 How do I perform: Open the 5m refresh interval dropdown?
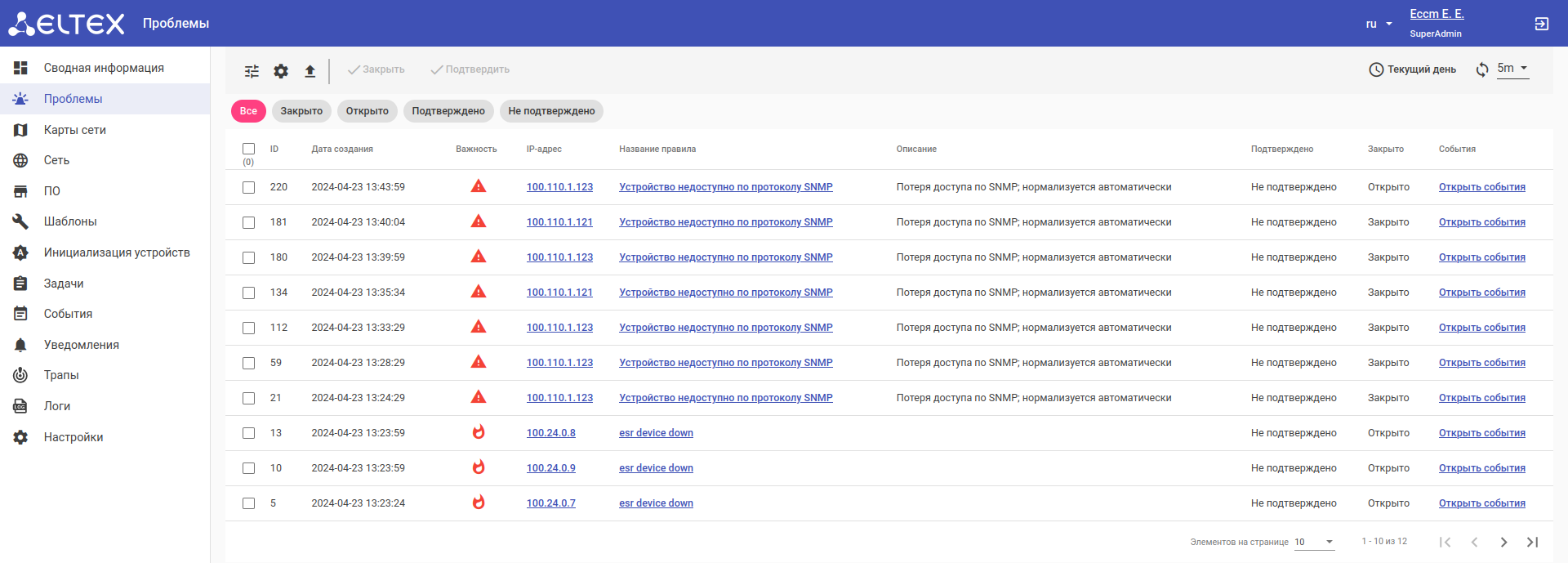[1512, 69]
